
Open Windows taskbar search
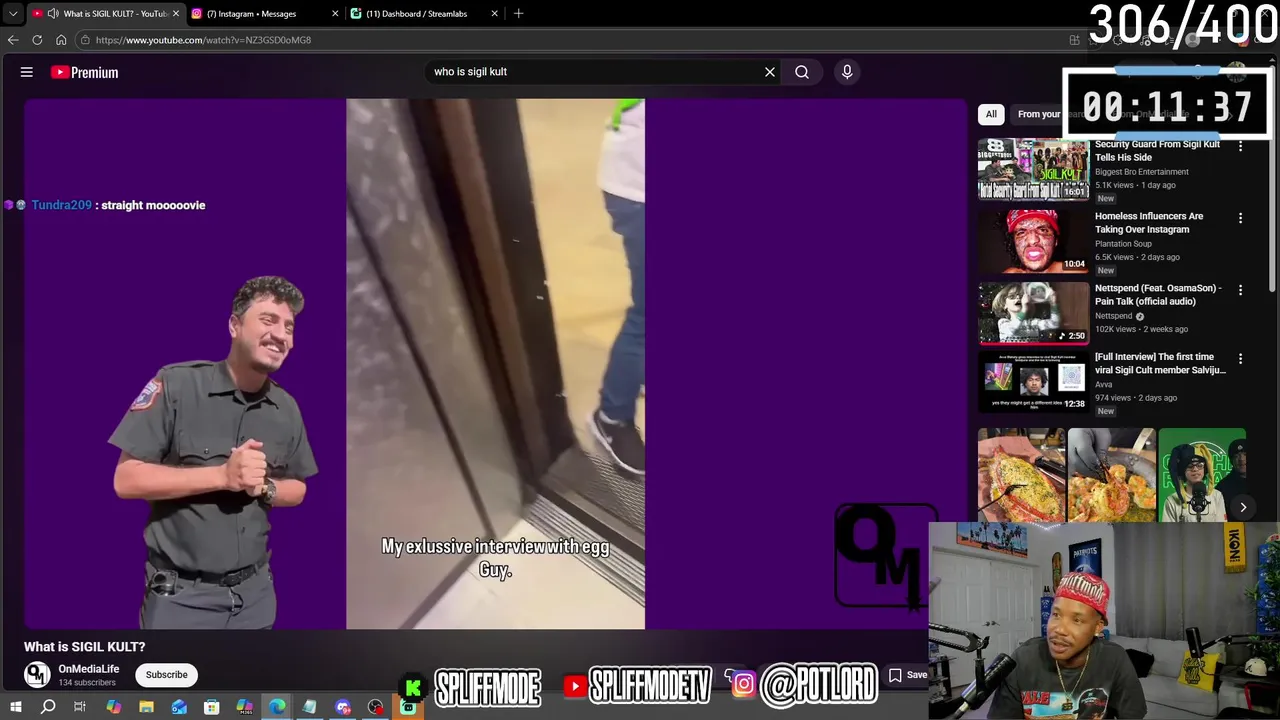click(48, 707)
